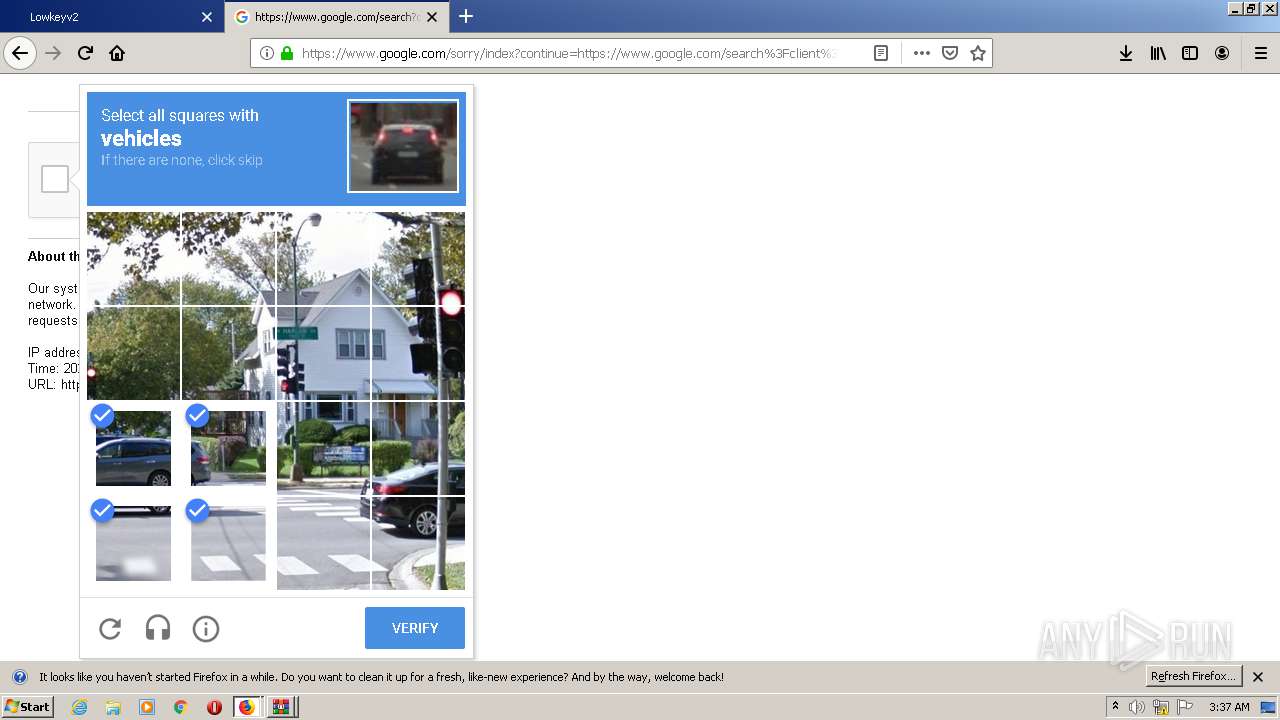Show site information icon in address bar
Screen dimensions: 1280x720
pyautogui.click(x=267, y=53)
